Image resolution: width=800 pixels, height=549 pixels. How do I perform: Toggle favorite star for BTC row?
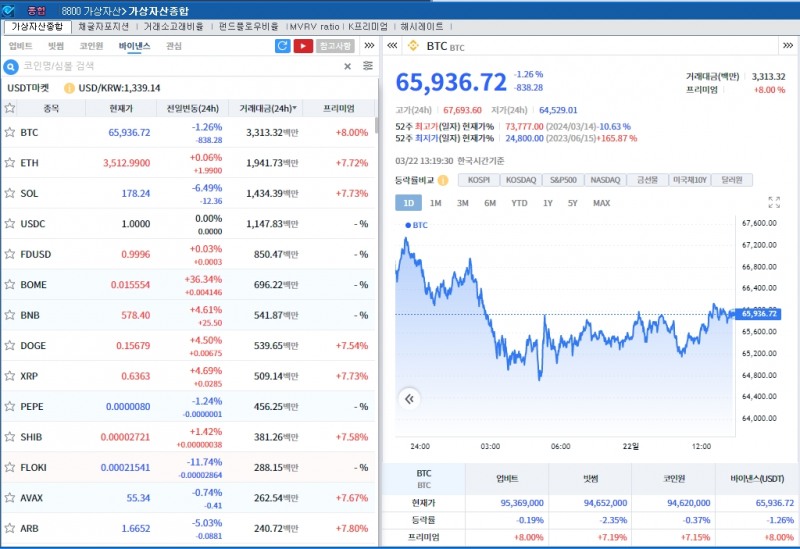pyautogui.click(x=10, y=132)
